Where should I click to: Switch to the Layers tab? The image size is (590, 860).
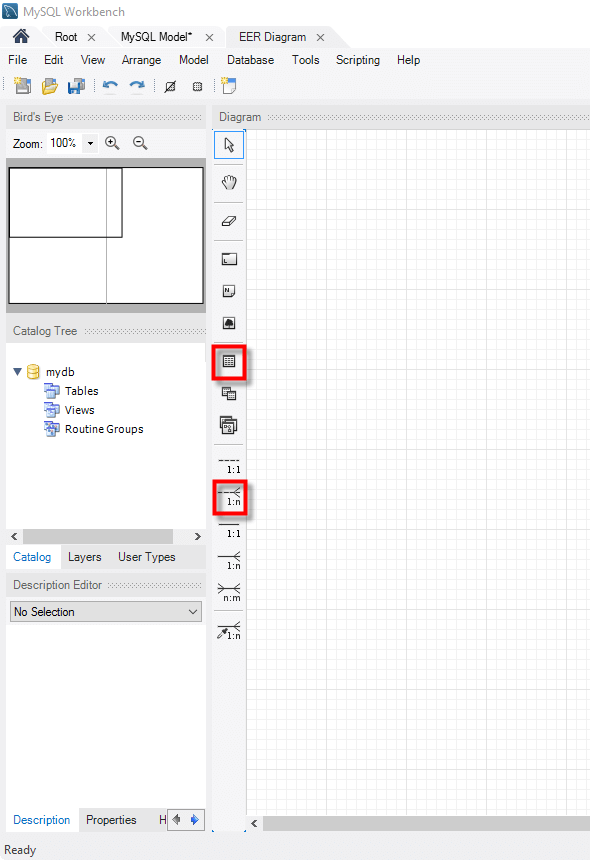pos(84,557)
